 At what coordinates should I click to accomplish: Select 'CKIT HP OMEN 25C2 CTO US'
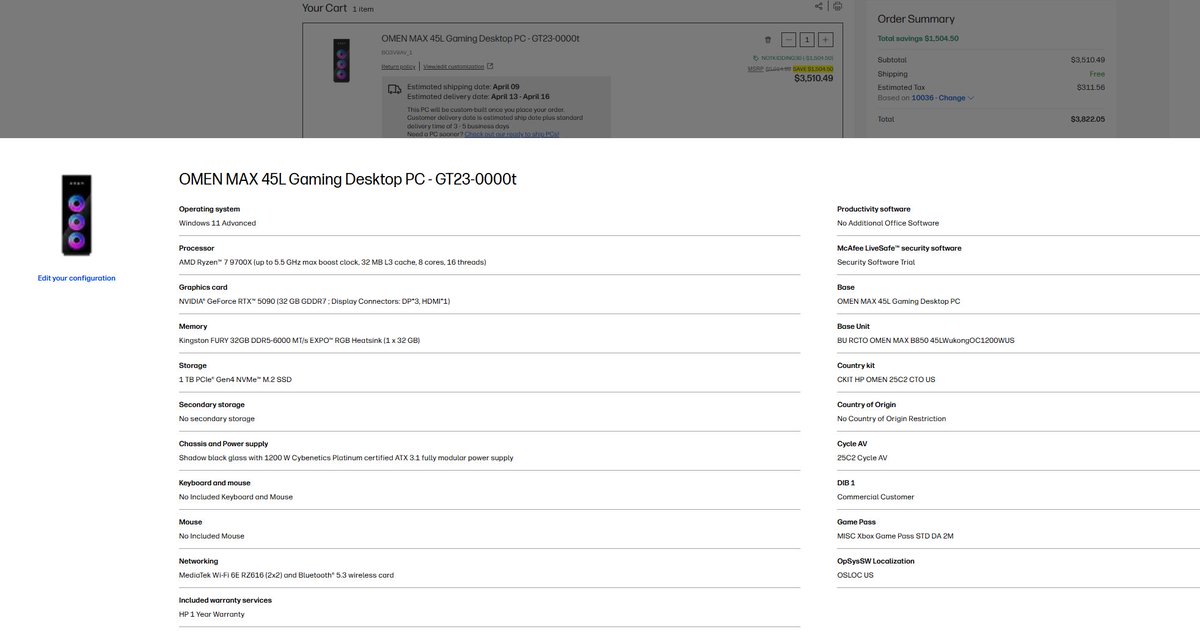[886, 379]
